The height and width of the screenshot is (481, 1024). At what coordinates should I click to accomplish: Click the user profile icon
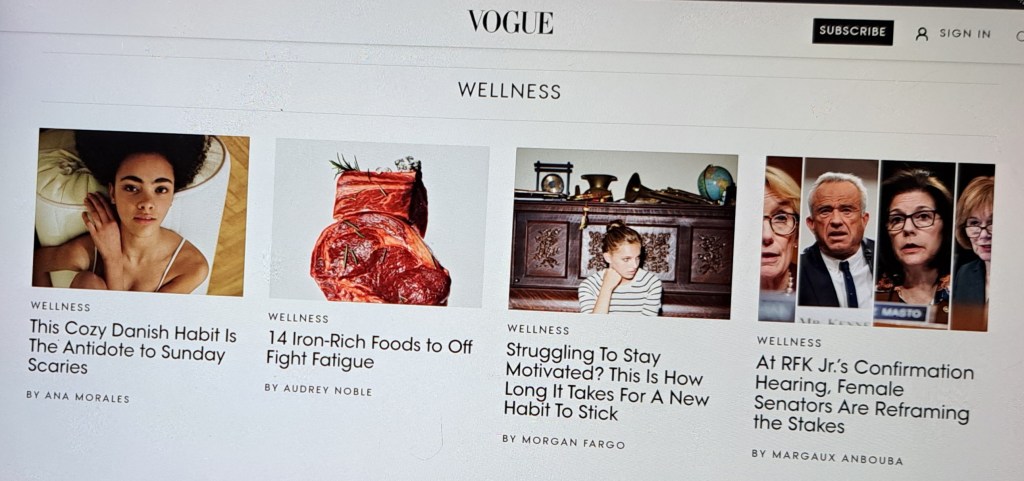[921, 34]
